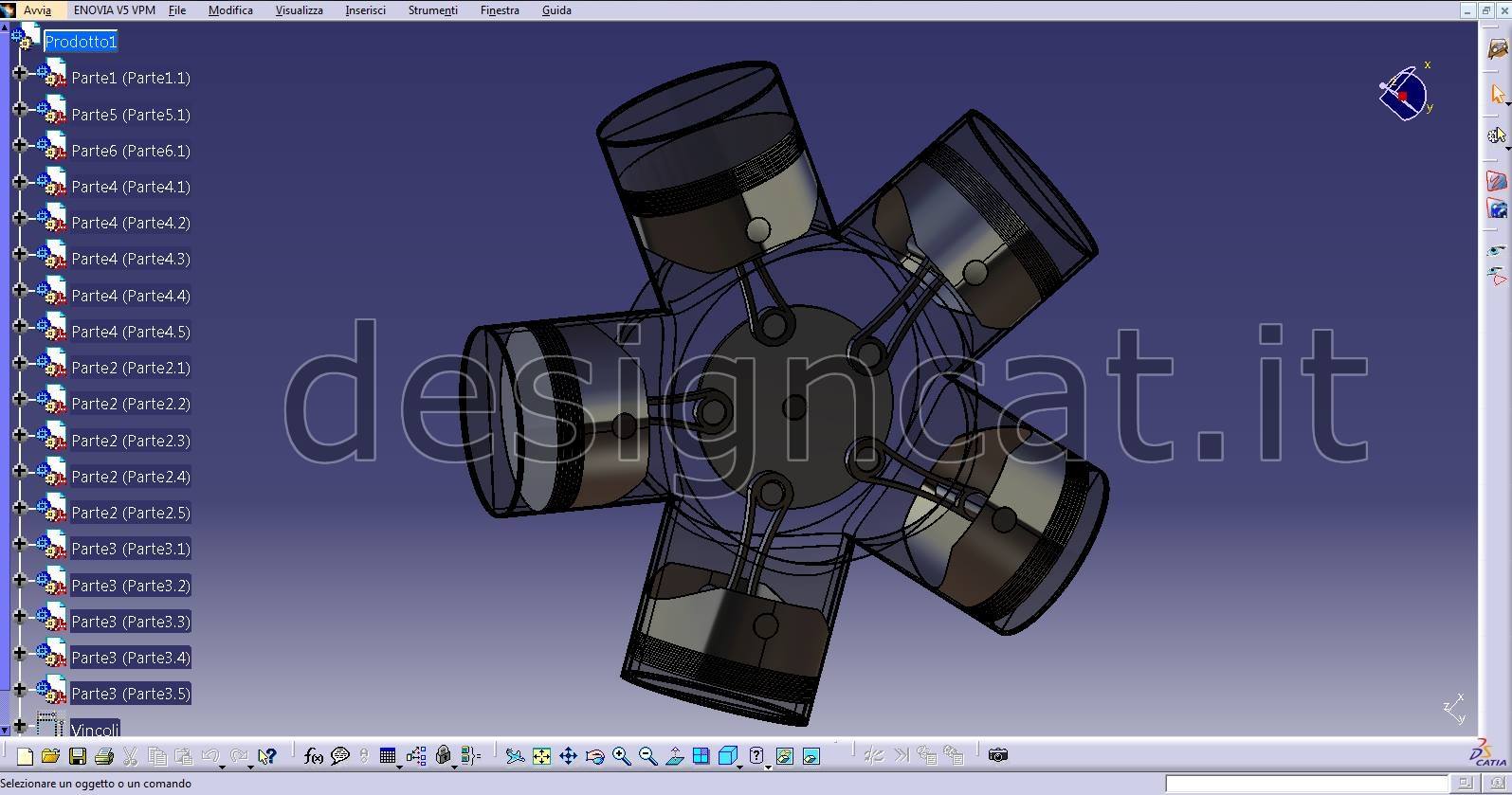Click the Zoom In magnifier icon
Screen dimensions: 1512x795
tap(621, 756)
